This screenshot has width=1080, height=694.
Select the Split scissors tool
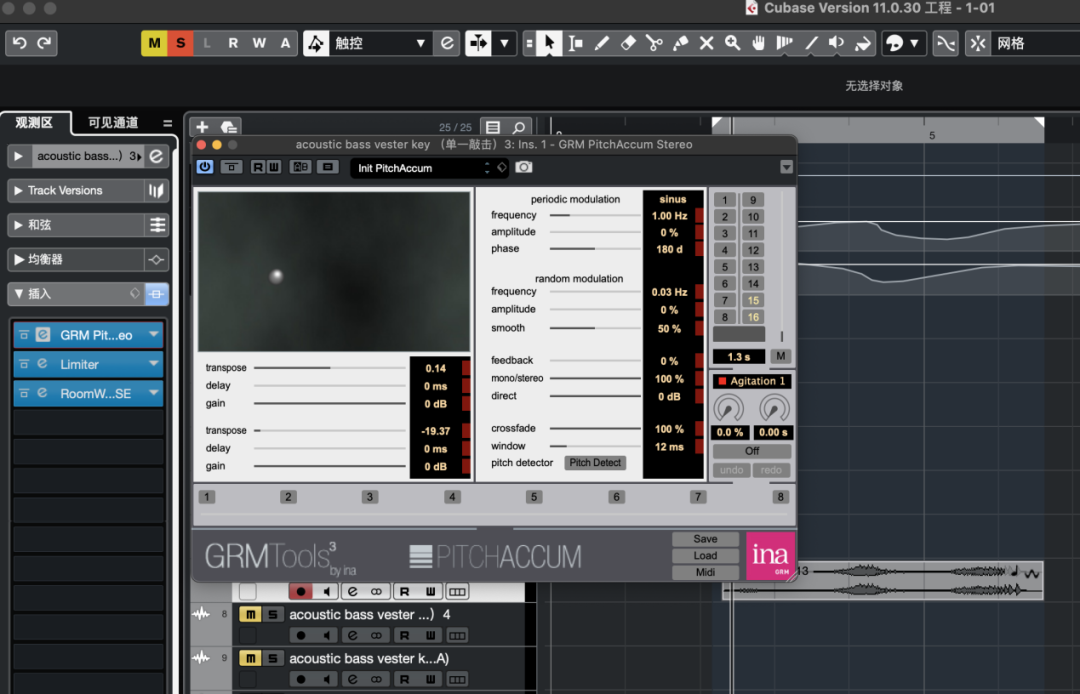(654, 43)
